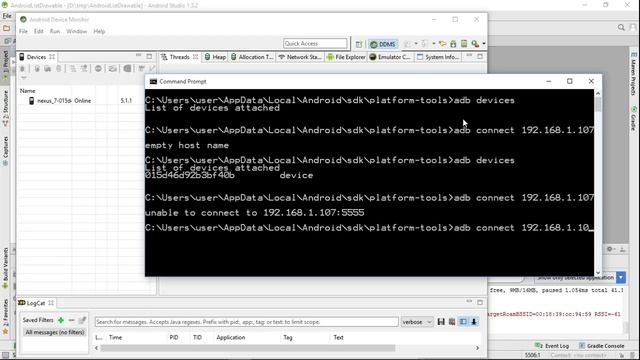
Task: Save LogCat log to file
Action: coord(441,322)
